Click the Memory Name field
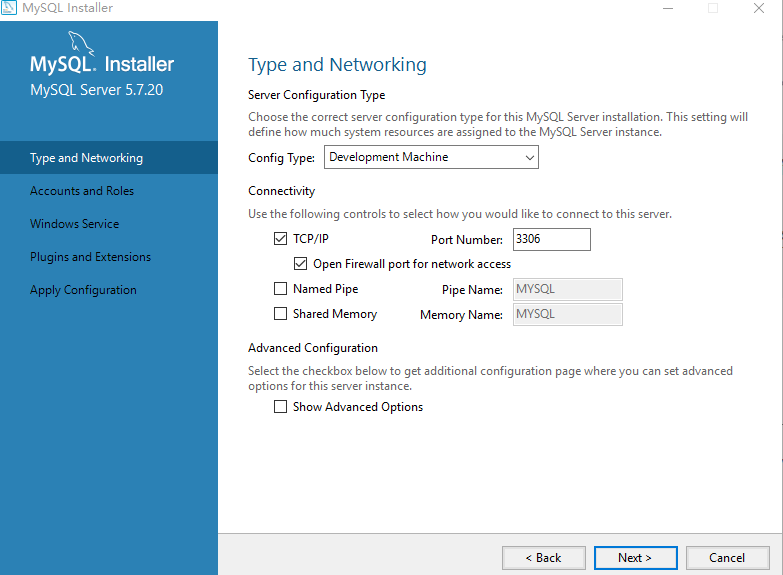Screen dimensions: 783x575 tap(568, 314)
